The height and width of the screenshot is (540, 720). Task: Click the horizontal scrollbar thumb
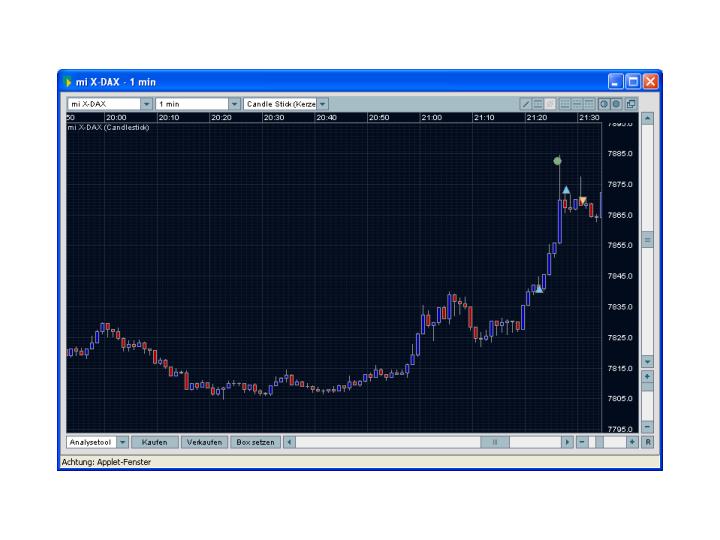tap(494, 442)
